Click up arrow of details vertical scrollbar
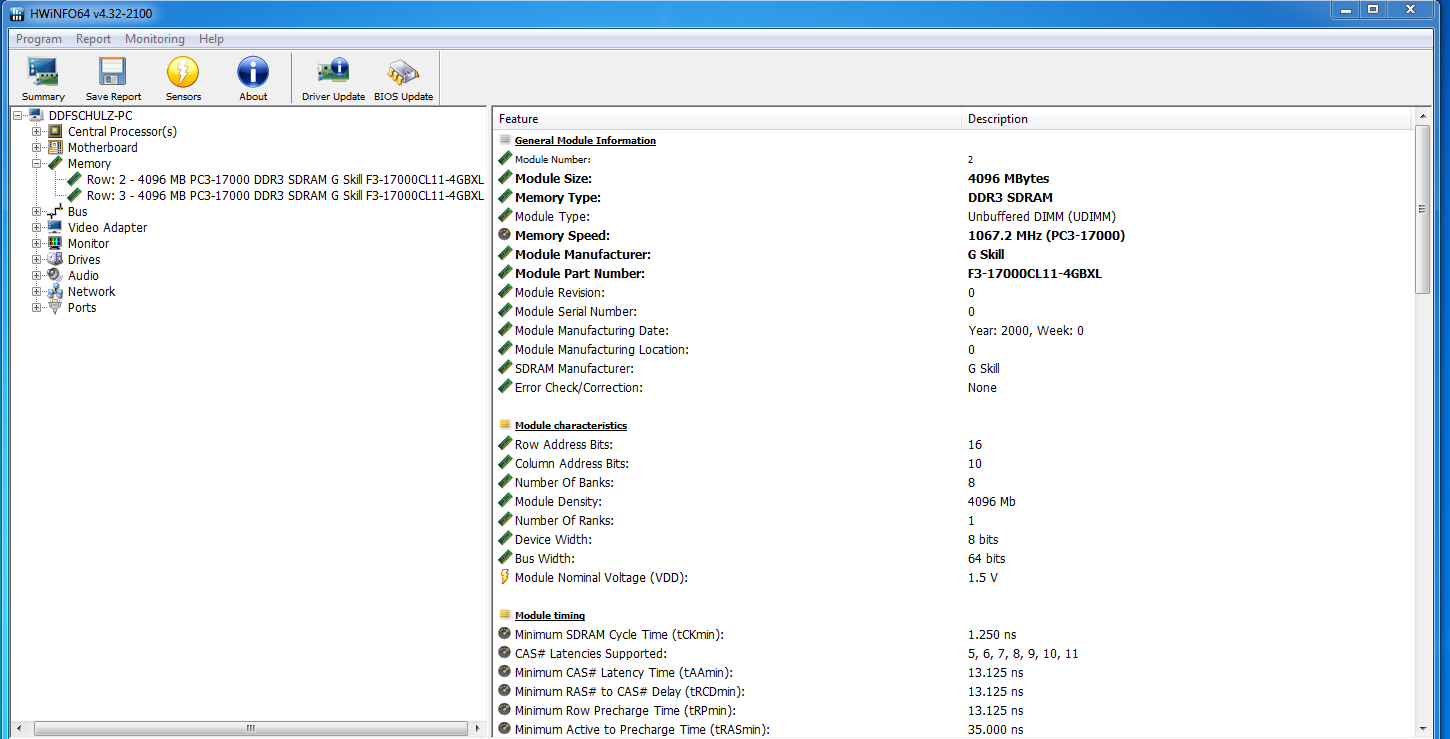This screenshot has height=739, width=1450. tap(1423, 118)
